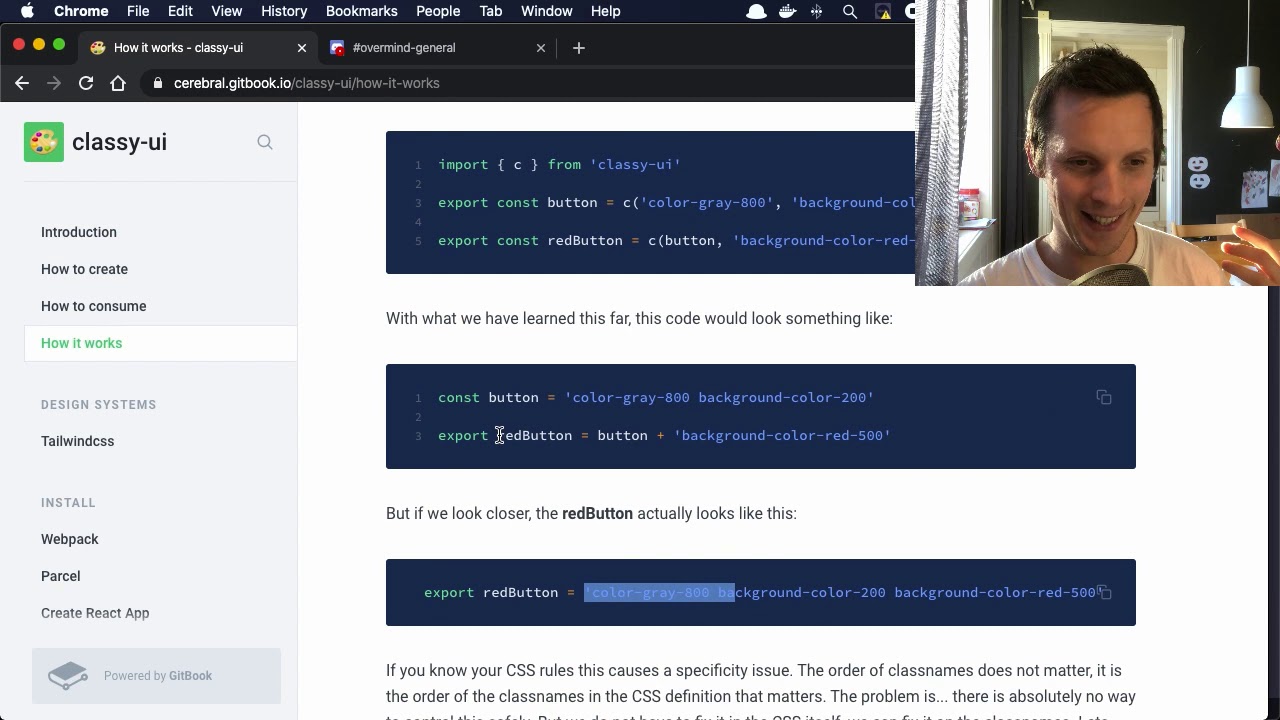Open Spotlight search in the menu bar
Screen dimensions: 1280x720
click(x=849, y=11)
